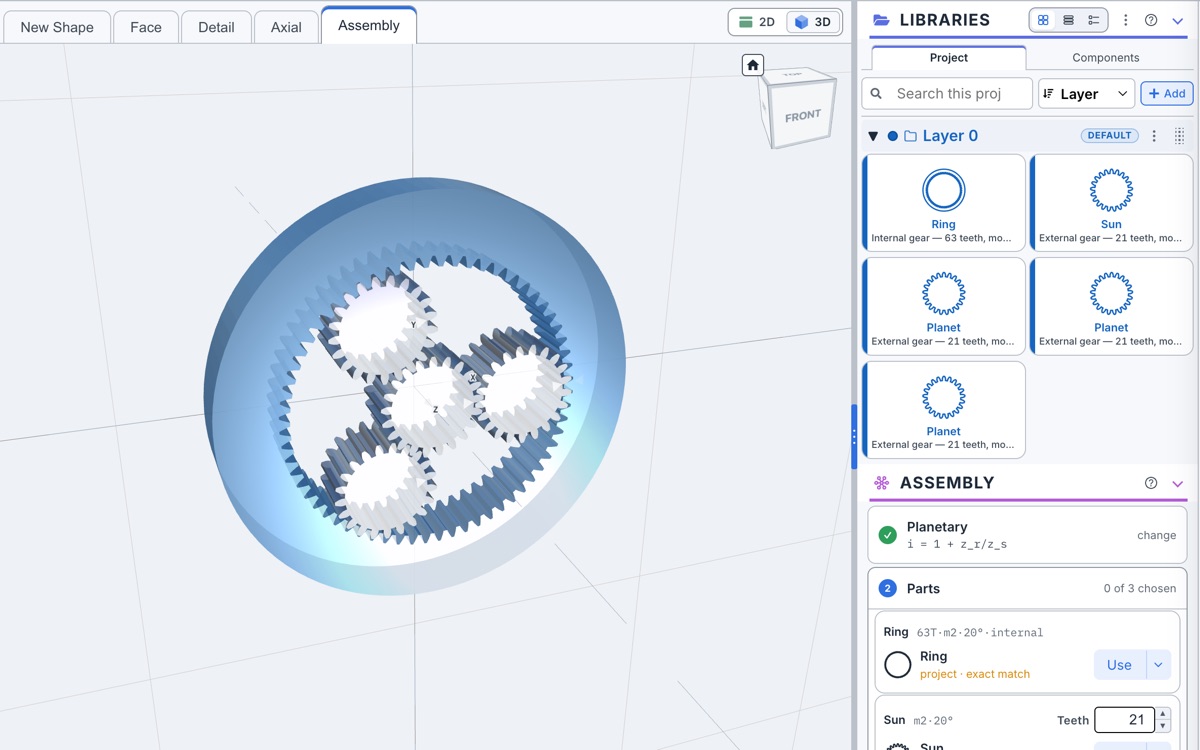Select the Sun external gear card
The width and height of the screenshot is (1200, 750).
coord(1111,202)
